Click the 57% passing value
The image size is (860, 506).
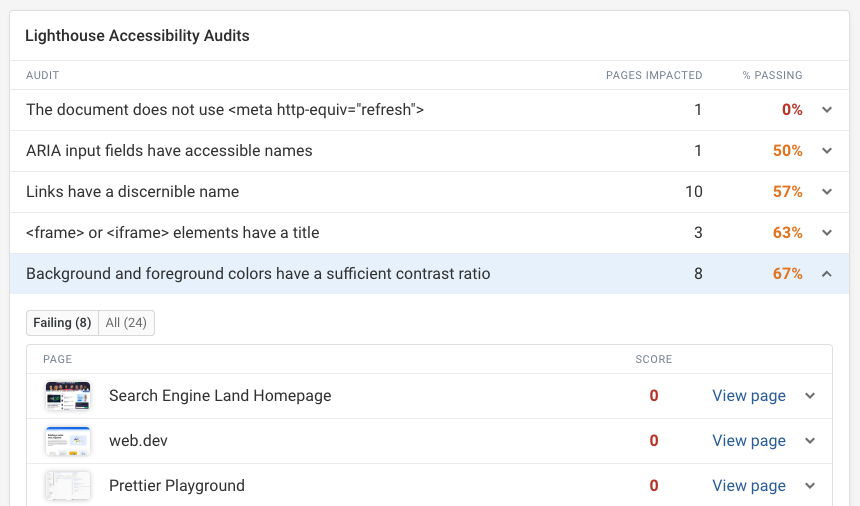[x=788, y=192]
